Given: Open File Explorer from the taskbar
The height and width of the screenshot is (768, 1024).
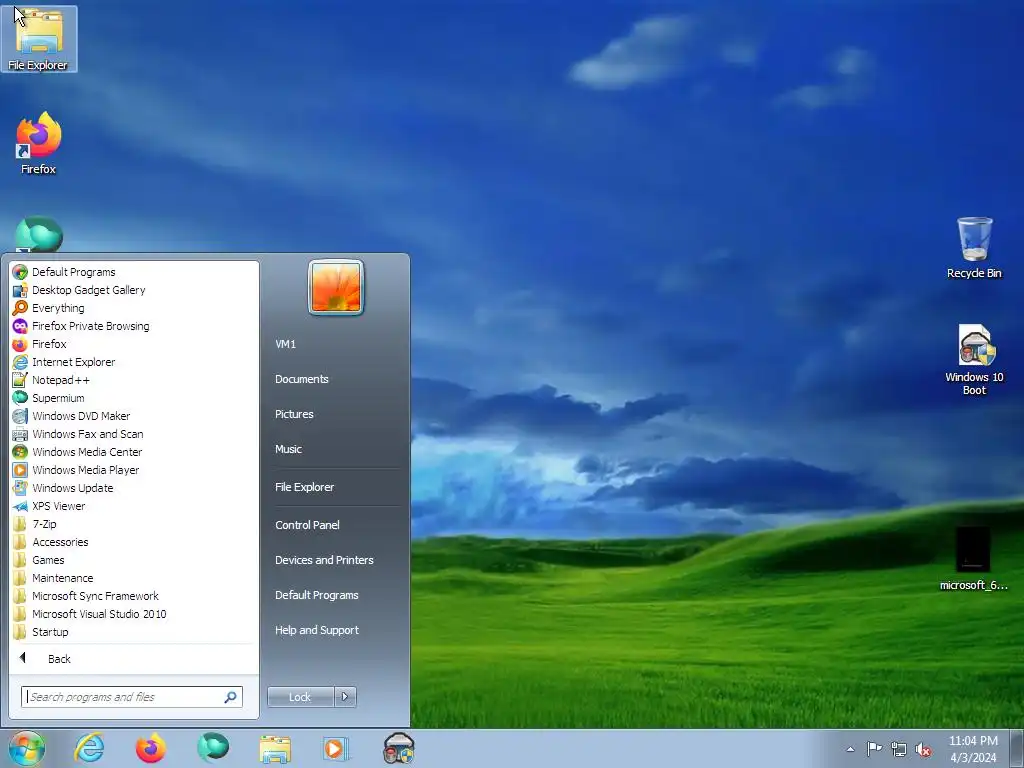Looking at the screenshot, I should pyautogui.click(x=275, y=748).
